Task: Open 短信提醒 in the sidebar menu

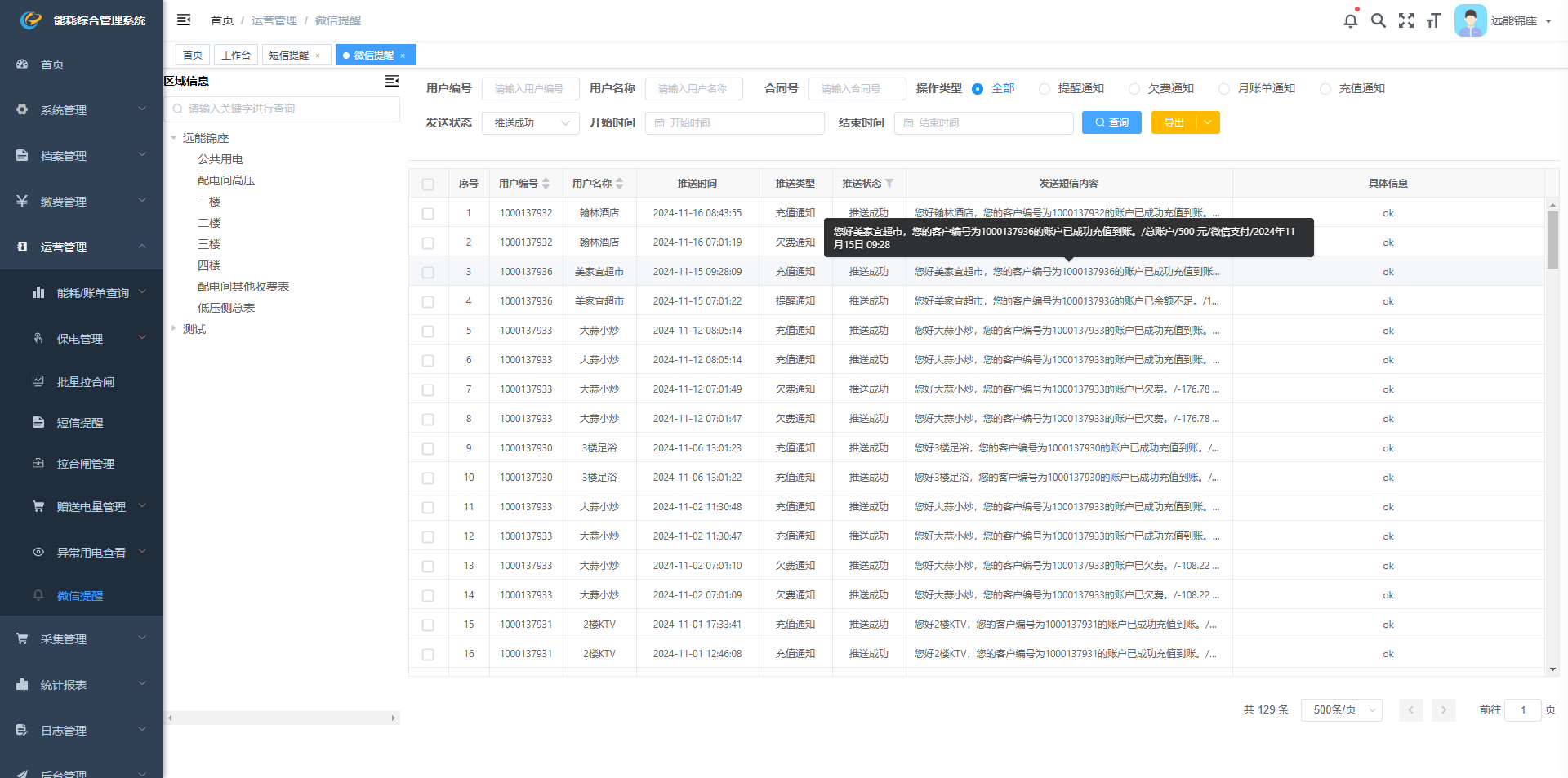Action: (80, 423)
